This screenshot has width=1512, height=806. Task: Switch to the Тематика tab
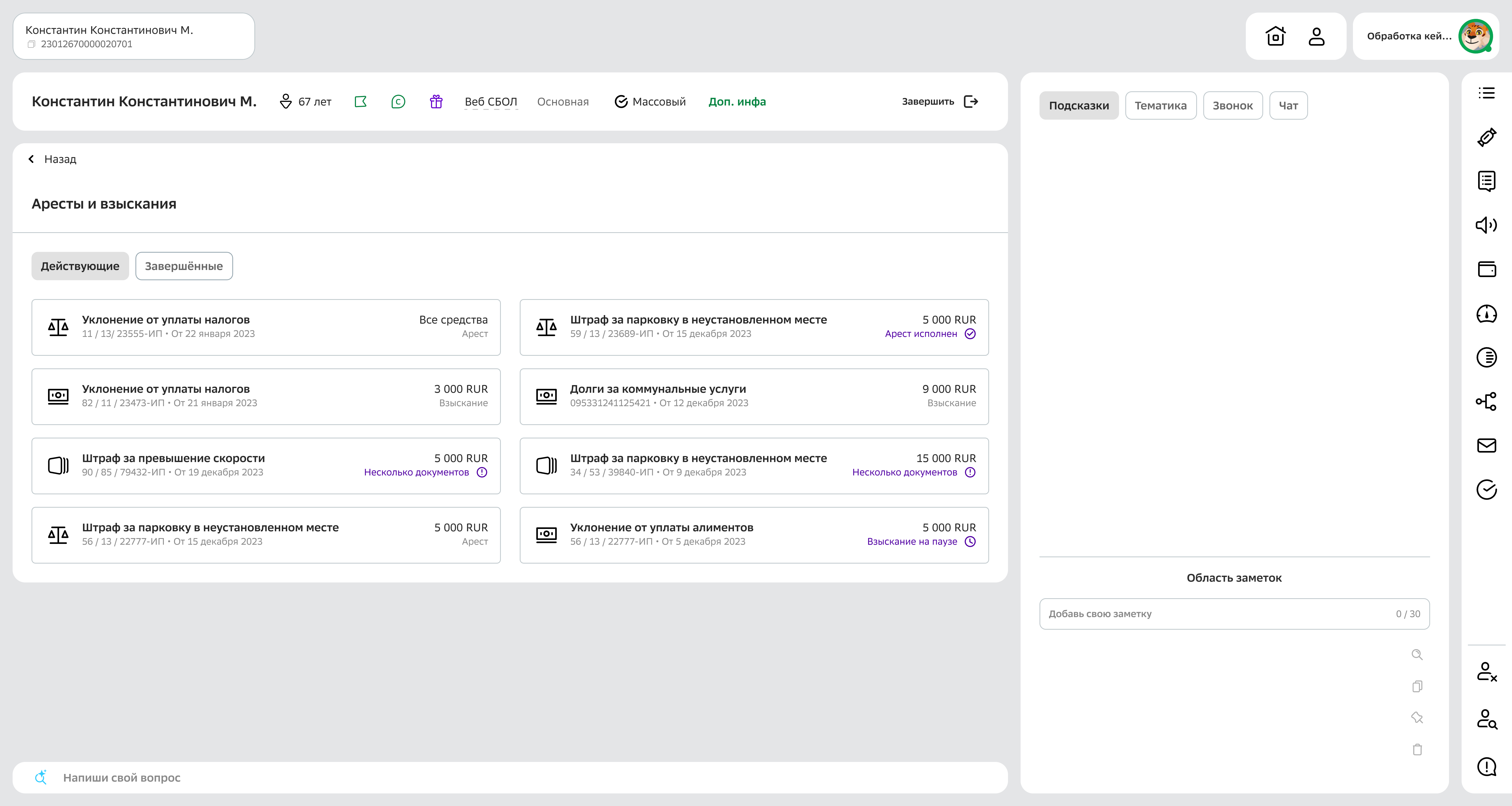1161,105
